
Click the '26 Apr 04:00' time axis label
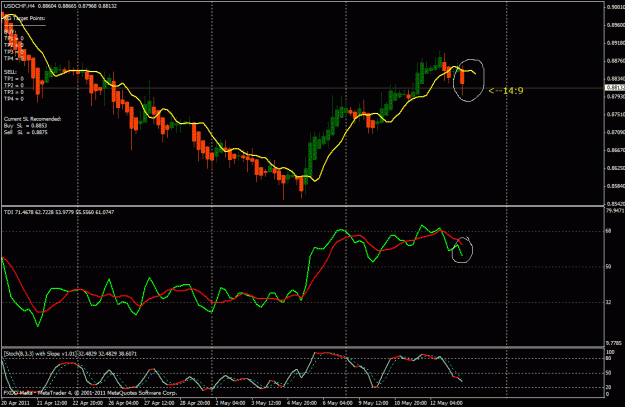(x=124, y=403)
